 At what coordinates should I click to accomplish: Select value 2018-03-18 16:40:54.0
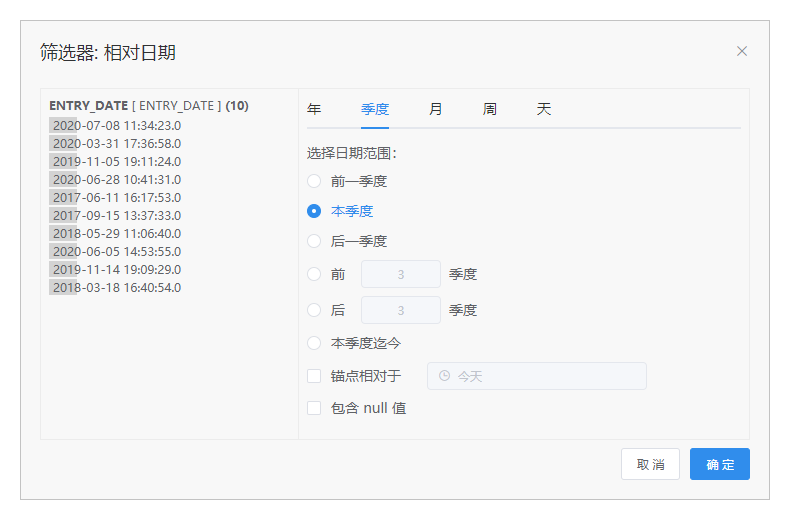click(x=117, y=288)
